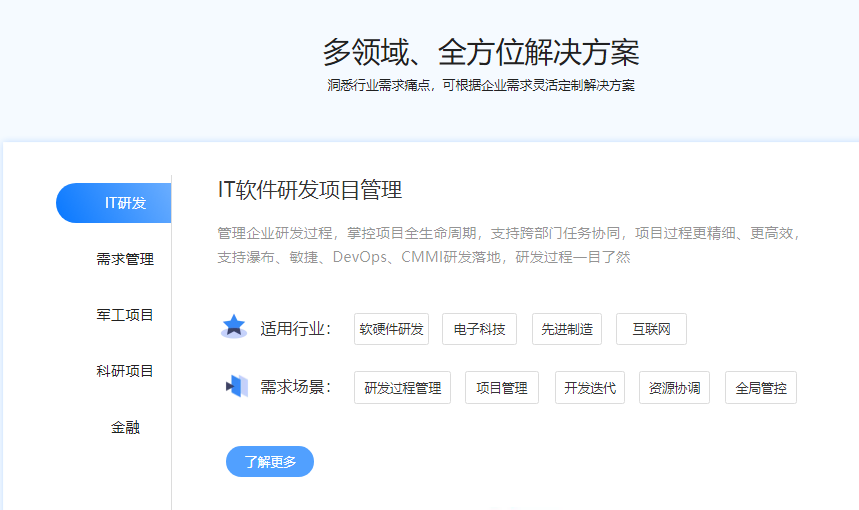The image size is (859, 510).
Task: Switch to the 需求管理 tab
Action: [125, 259]
